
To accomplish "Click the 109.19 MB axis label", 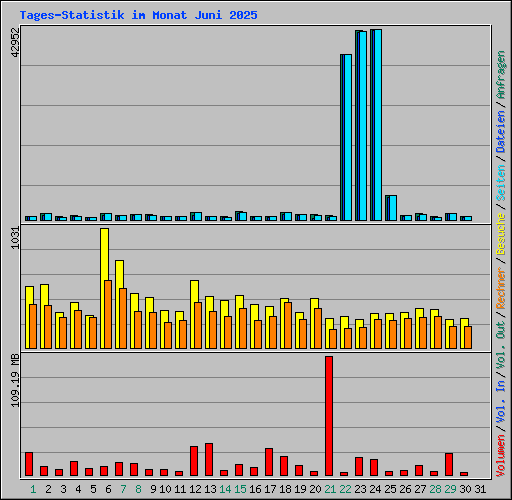I will (15, 381).
